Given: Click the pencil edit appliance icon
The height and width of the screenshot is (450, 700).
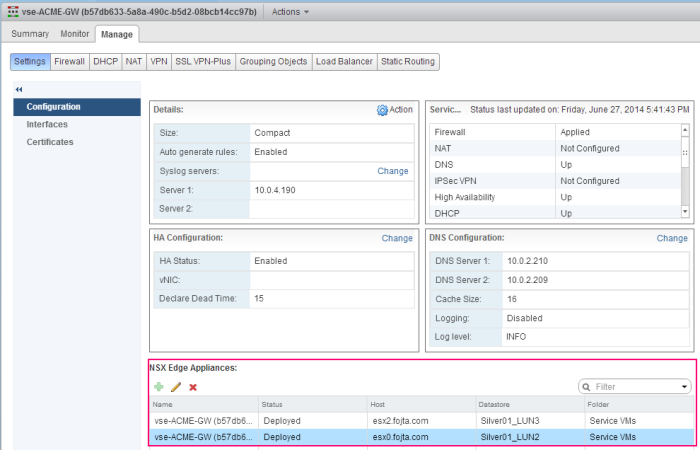Looking at the screenshot, I should point(176,387).
